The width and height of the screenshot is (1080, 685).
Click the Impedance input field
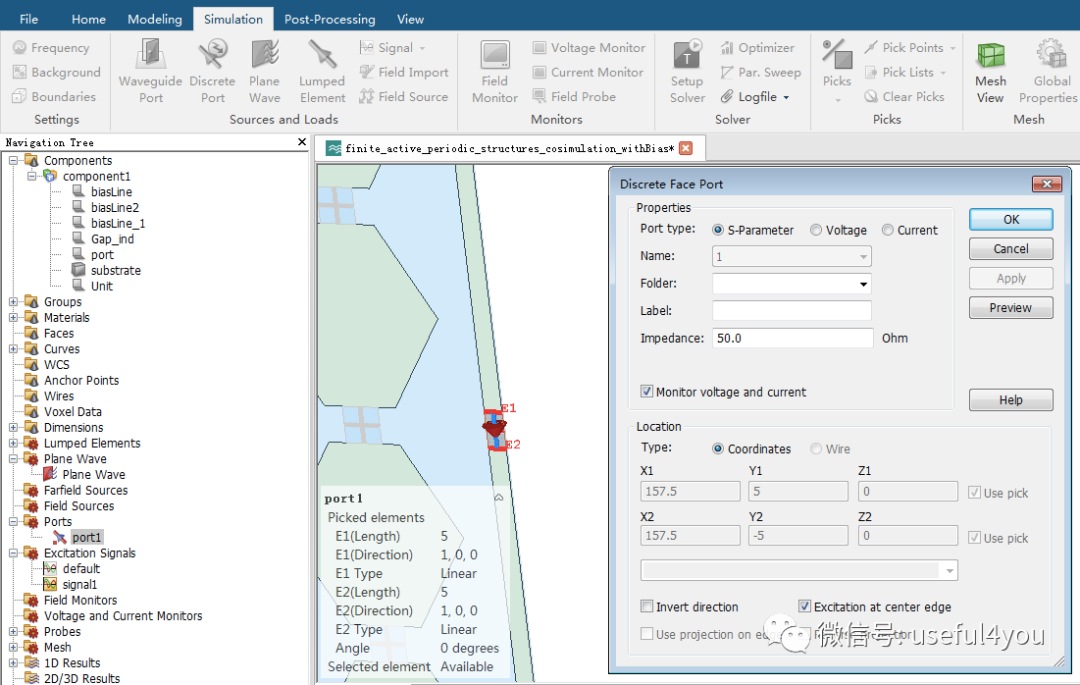coord(792,338)
